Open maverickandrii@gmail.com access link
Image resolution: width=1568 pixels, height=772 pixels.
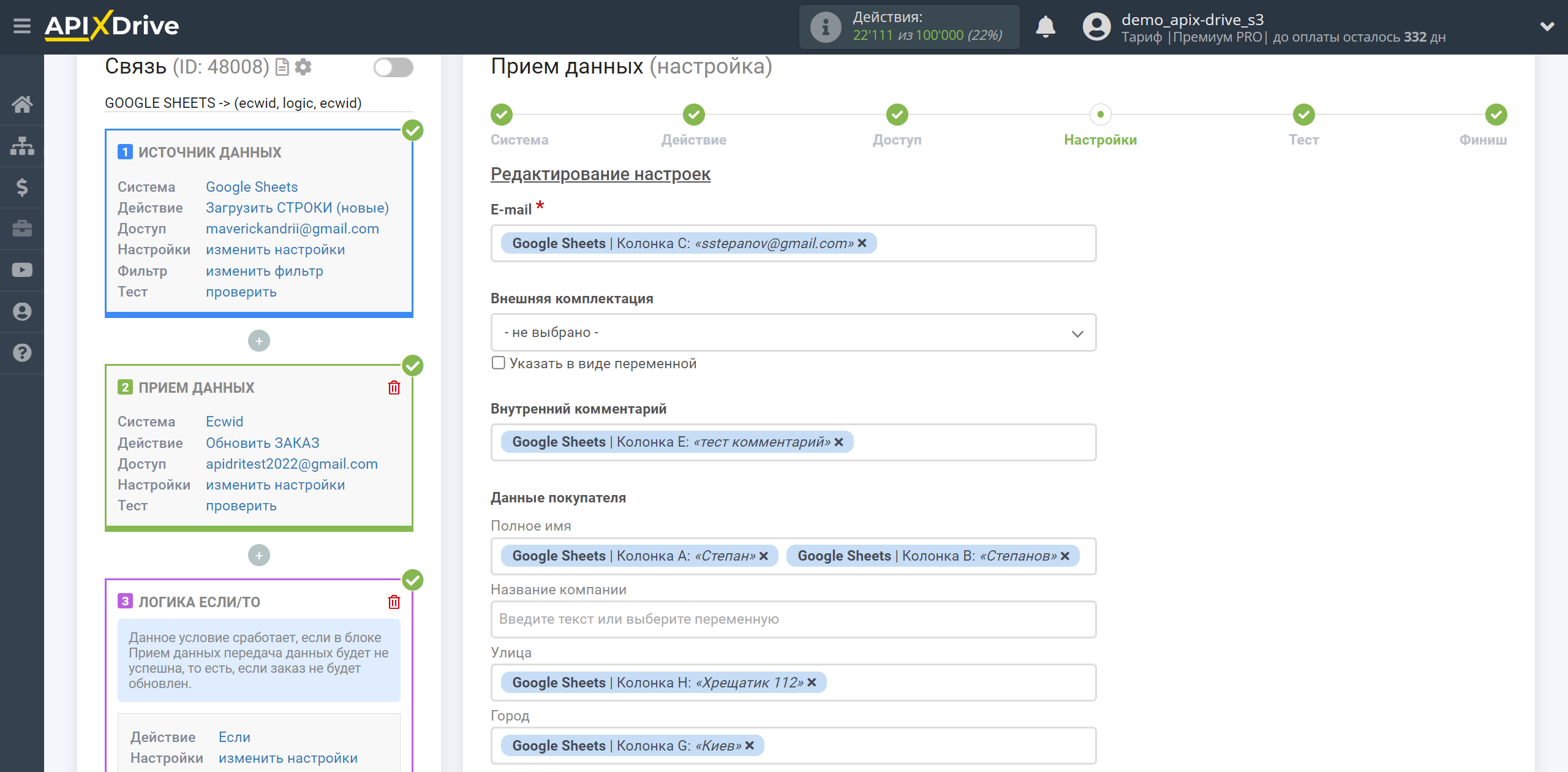click(x=292, y=229)
